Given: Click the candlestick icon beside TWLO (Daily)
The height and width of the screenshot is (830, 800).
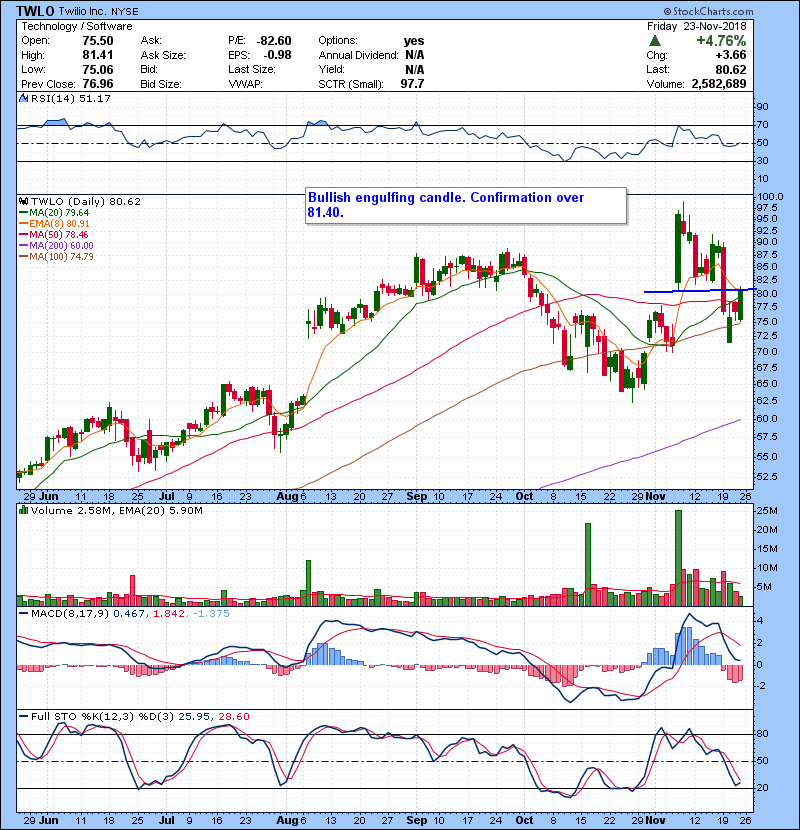Looking at the screenshot, I should click(x=24, y=201).
